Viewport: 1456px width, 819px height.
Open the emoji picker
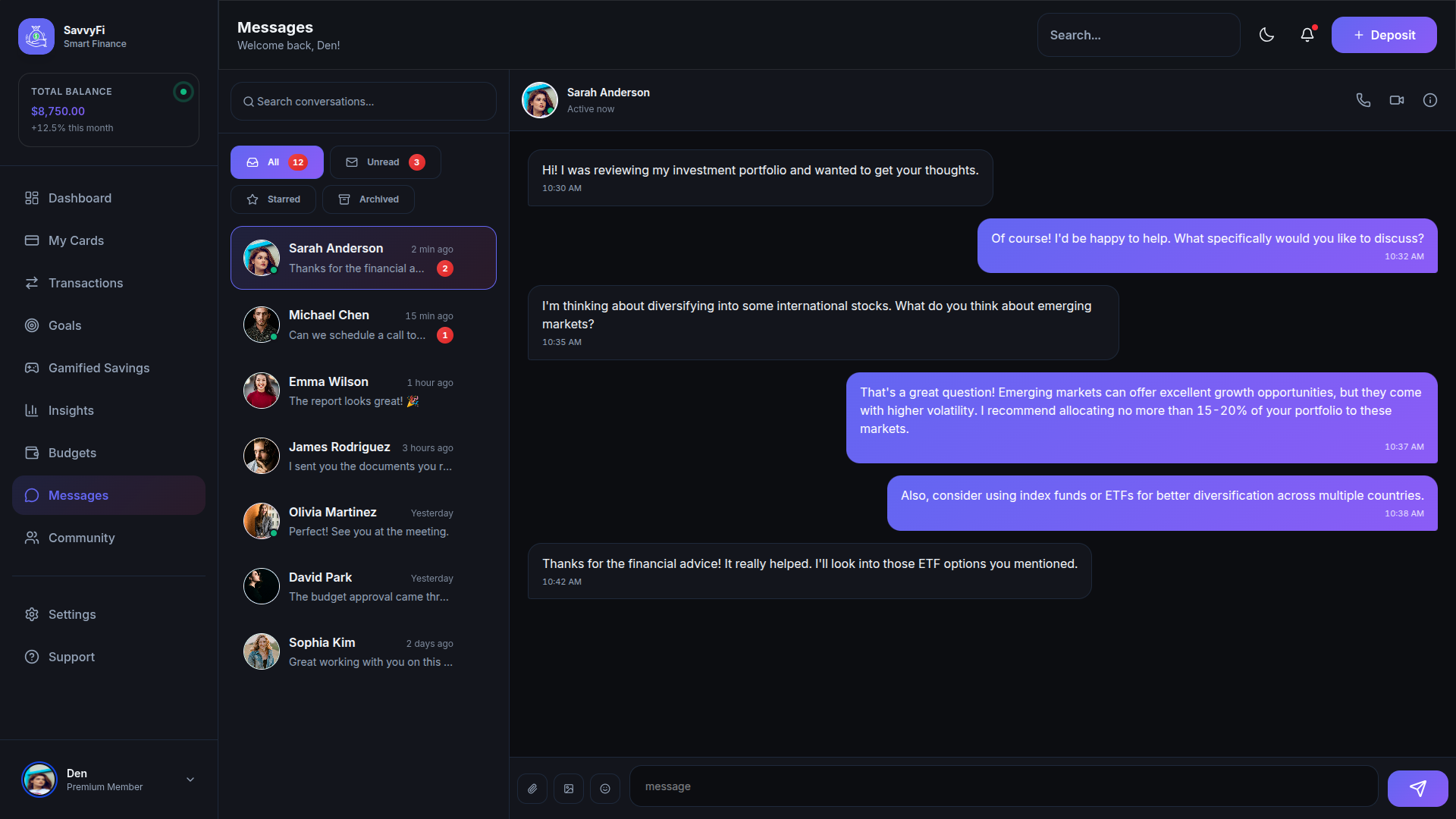point(605,789)
